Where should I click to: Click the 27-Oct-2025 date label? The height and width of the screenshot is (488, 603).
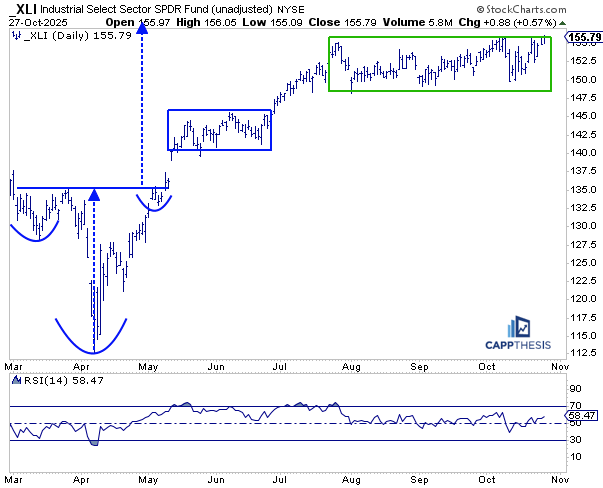pos(38,22)
